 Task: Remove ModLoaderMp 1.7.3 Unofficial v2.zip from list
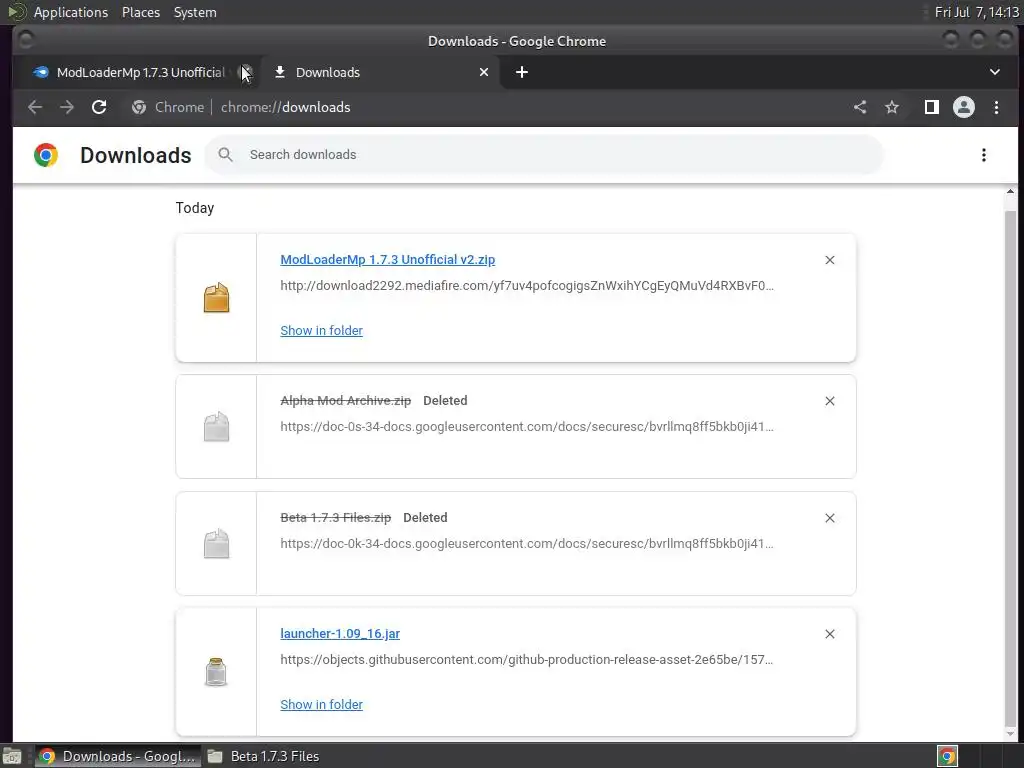click(829, 260)
